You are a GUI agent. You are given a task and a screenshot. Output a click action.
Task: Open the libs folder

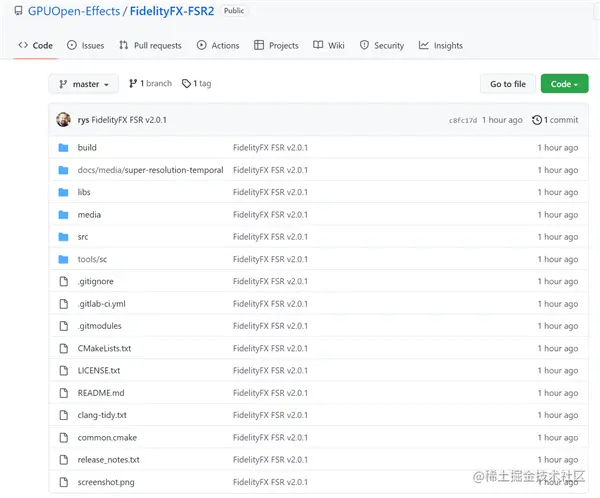[84, 192]
